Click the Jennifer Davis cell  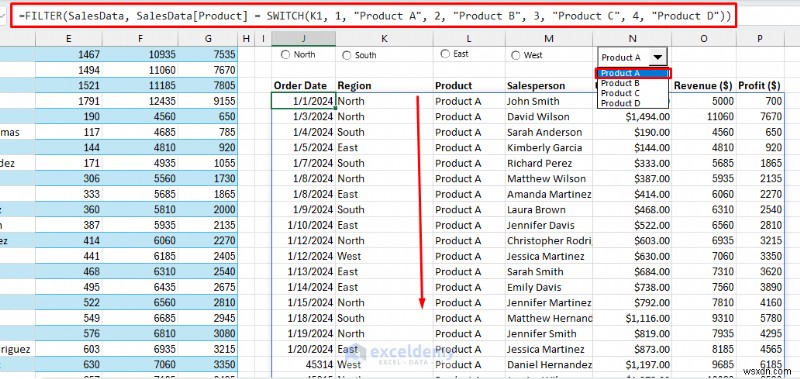549,225
